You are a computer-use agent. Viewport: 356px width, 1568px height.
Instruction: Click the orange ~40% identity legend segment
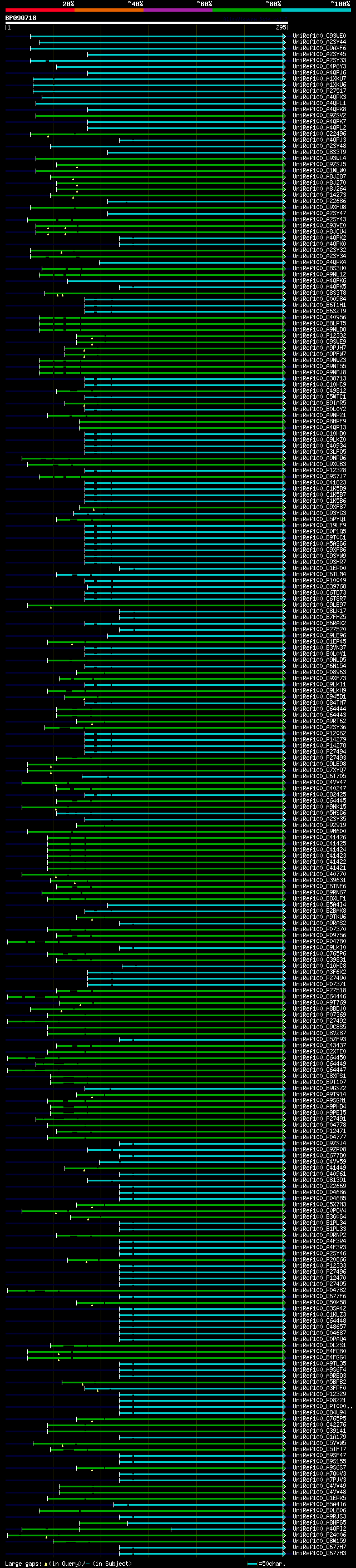(109, 11)
